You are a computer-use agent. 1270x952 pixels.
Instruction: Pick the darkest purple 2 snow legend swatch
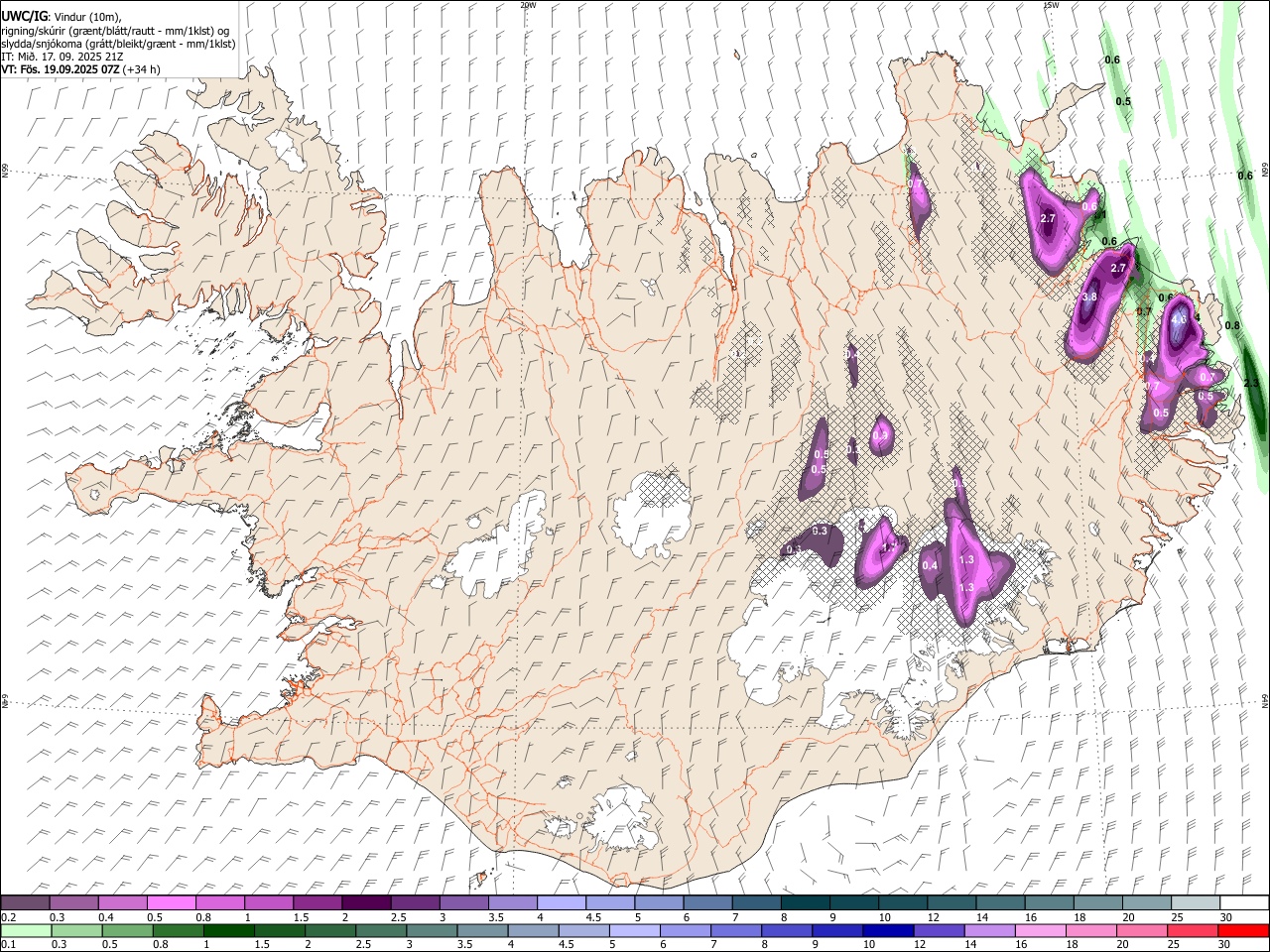366,903
